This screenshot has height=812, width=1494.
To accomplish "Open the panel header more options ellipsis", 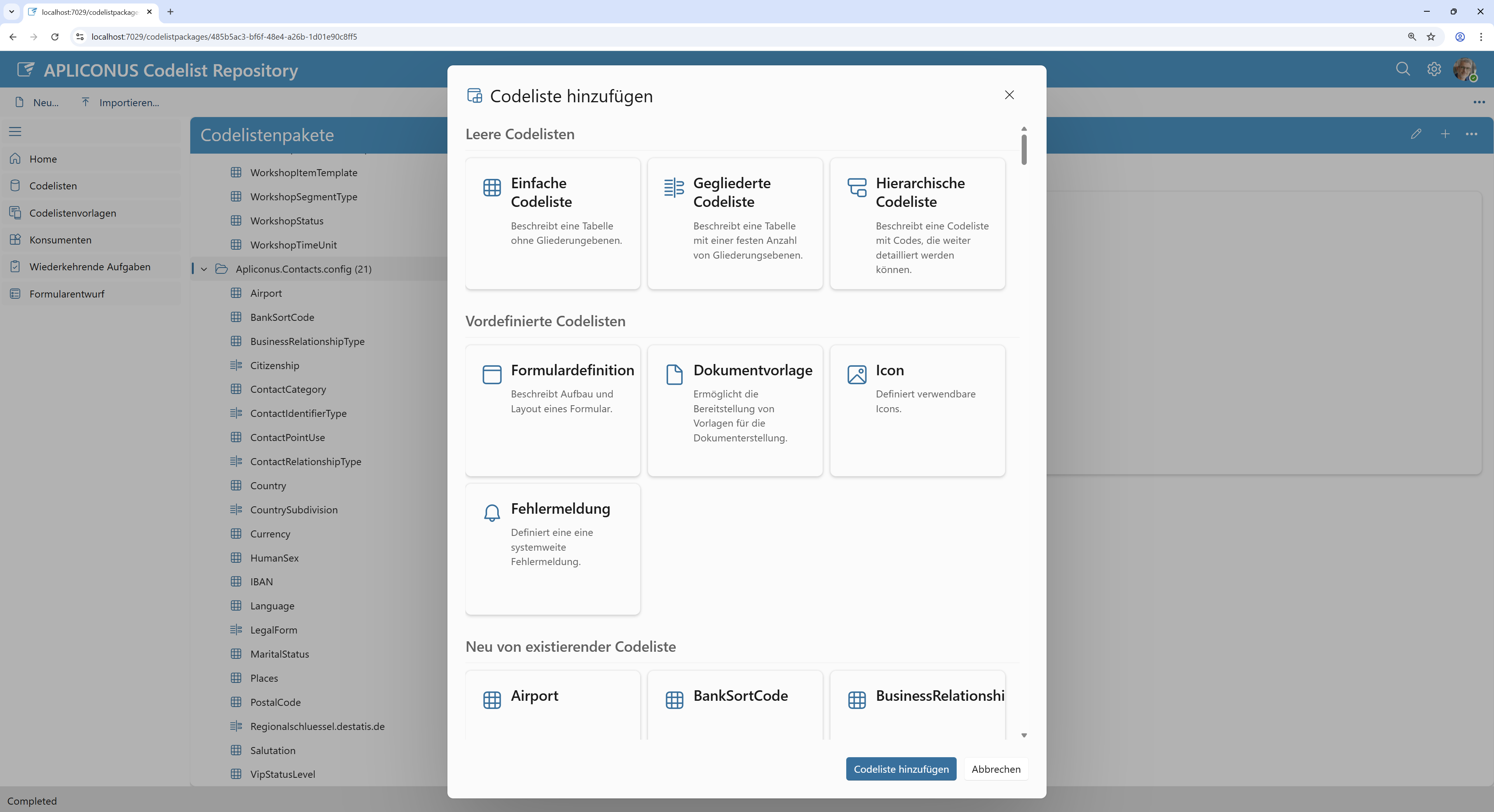I will click(x=1471, y=134).
